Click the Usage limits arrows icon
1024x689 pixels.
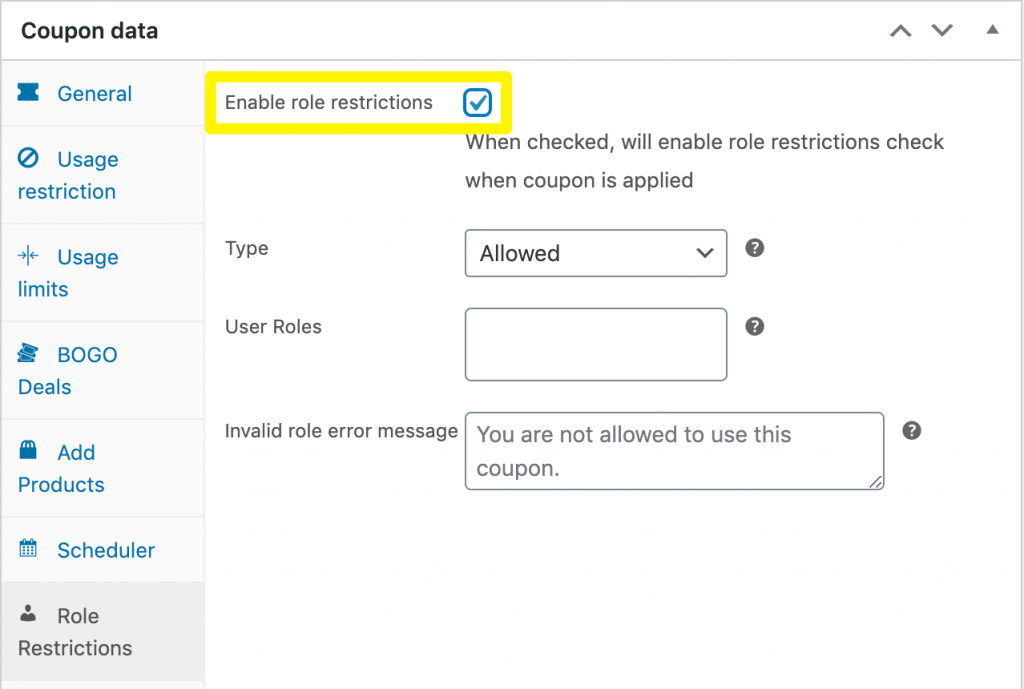[28, 255]
